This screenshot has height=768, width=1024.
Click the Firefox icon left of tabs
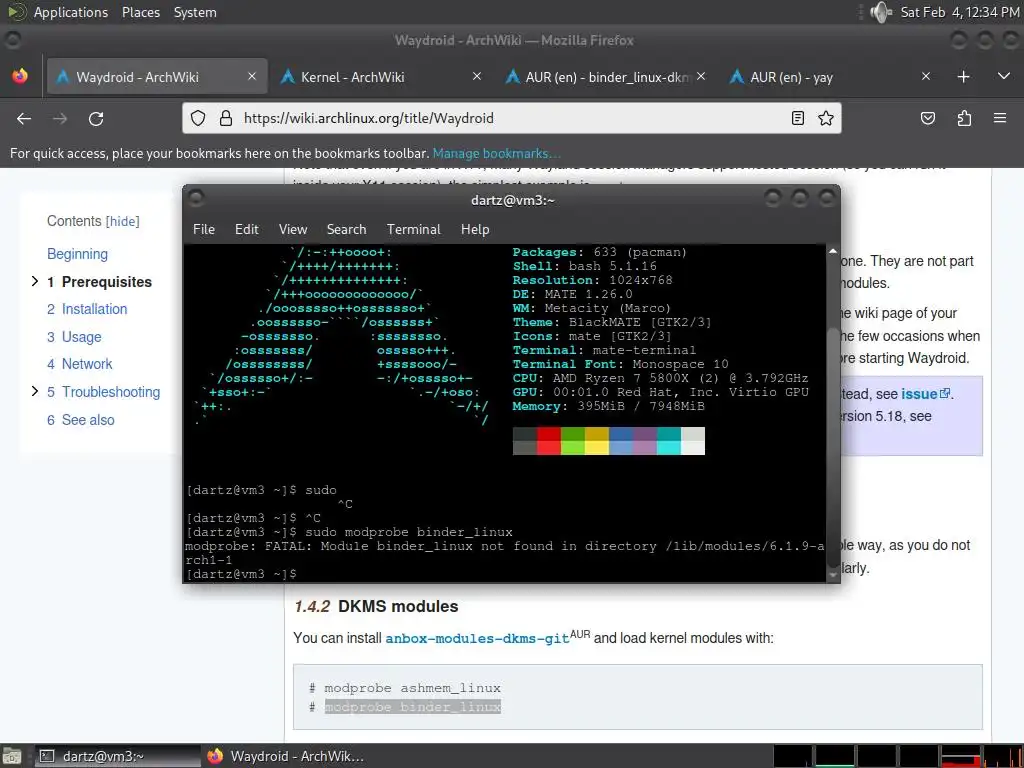point(20,76)
